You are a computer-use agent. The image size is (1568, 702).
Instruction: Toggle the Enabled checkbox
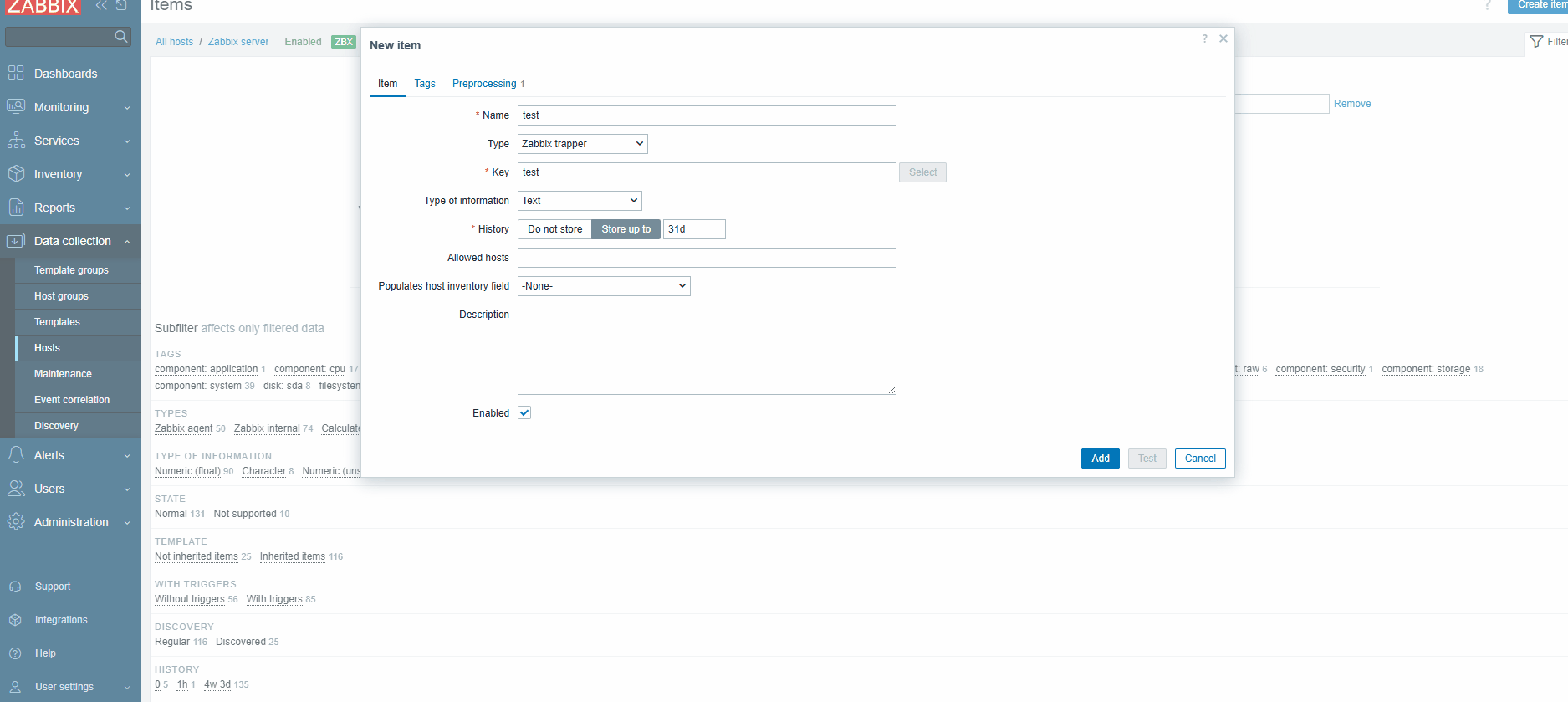pos(524,412)
